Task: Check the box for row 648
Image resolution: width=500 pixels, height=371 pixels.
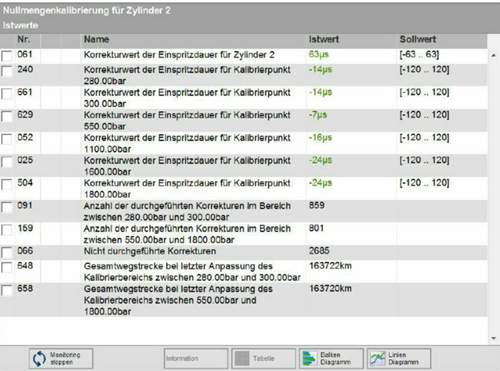Action: [7, 268]
